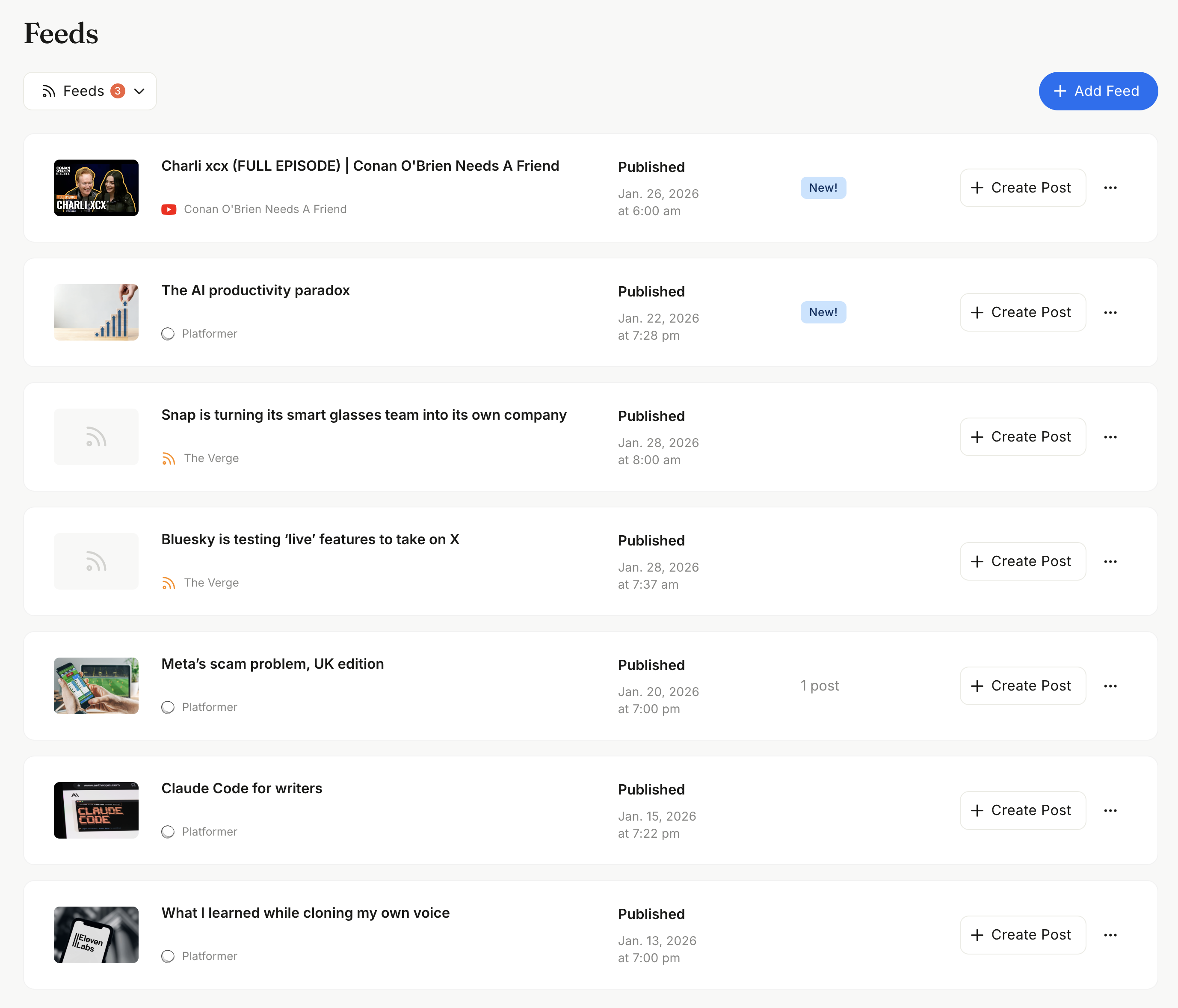Open the Charli xcx video thumbnail

coord(96,188)
